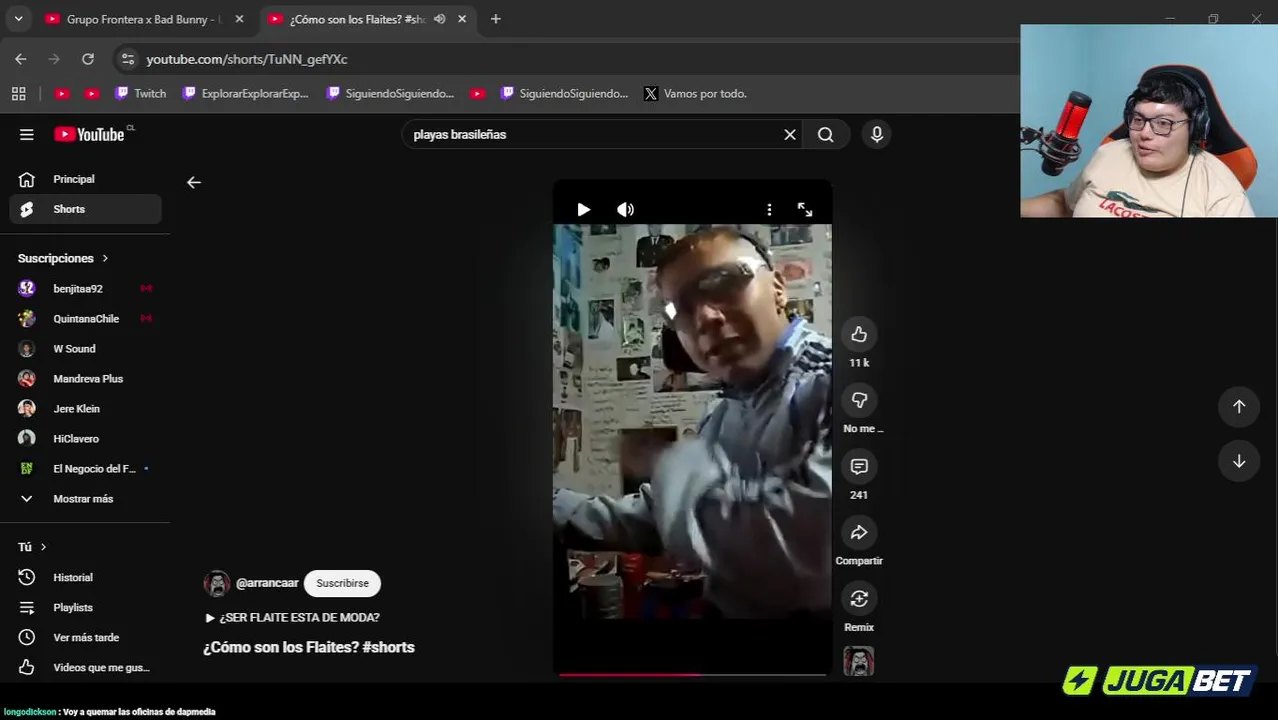Open Ver más tarde in sidebar
The image size is (1278, 720).
click(x=86, y=637)
